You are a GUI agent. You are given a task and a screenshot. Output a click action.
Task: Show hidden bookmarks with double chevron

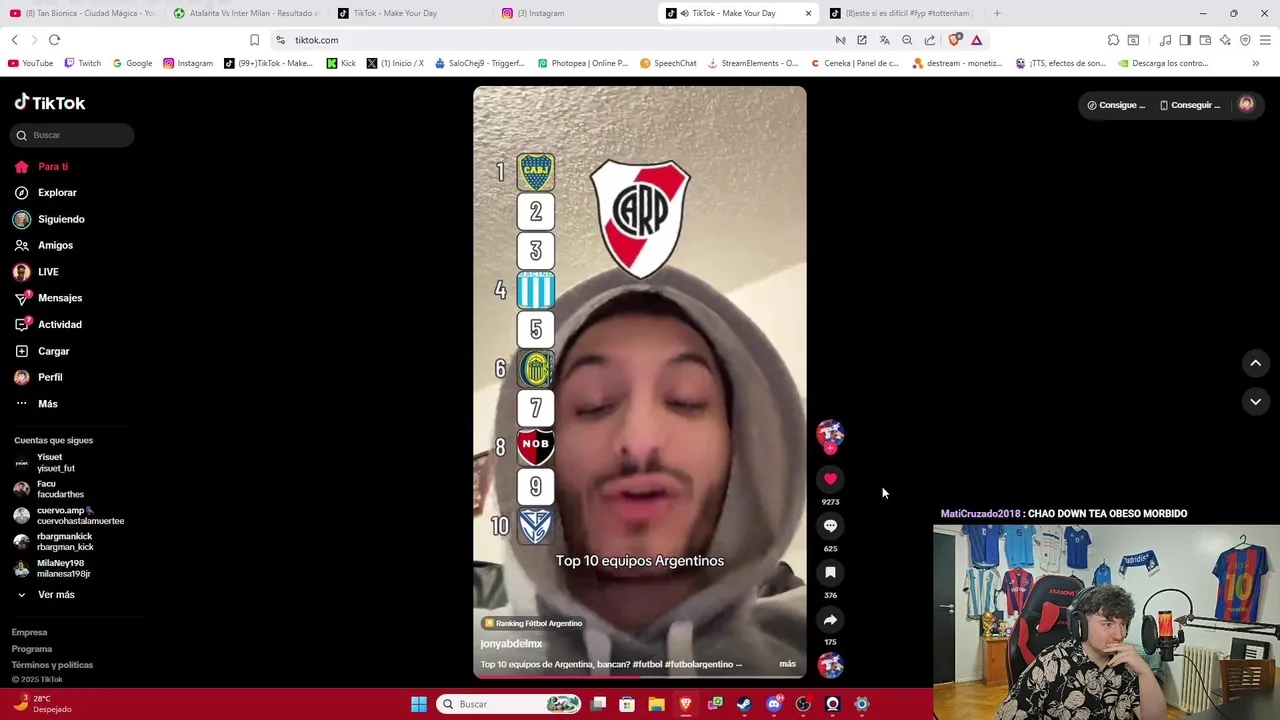[x=1256, y=63]
